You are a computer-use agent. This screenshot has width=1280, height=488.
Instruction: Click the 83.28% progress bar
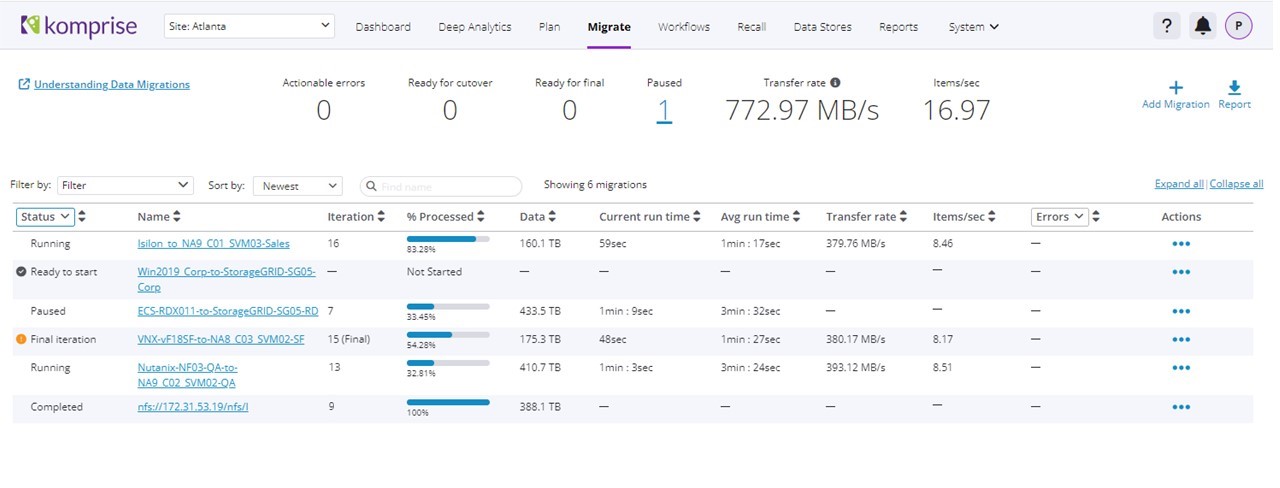click(x=448, y=239)
